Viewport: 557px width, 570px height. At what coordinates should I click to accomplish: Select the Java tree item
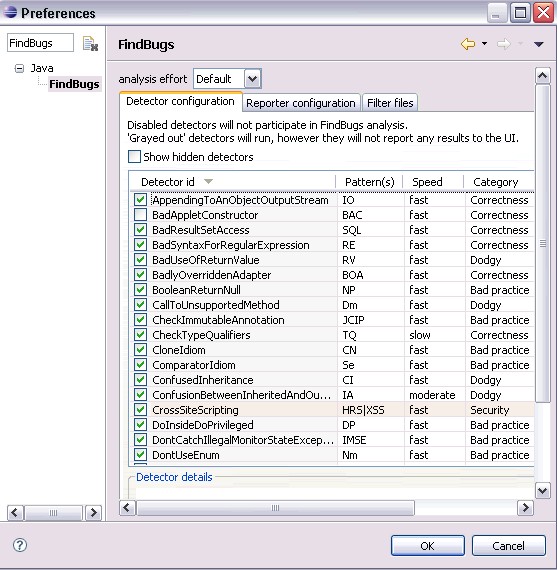pos(42,68)
